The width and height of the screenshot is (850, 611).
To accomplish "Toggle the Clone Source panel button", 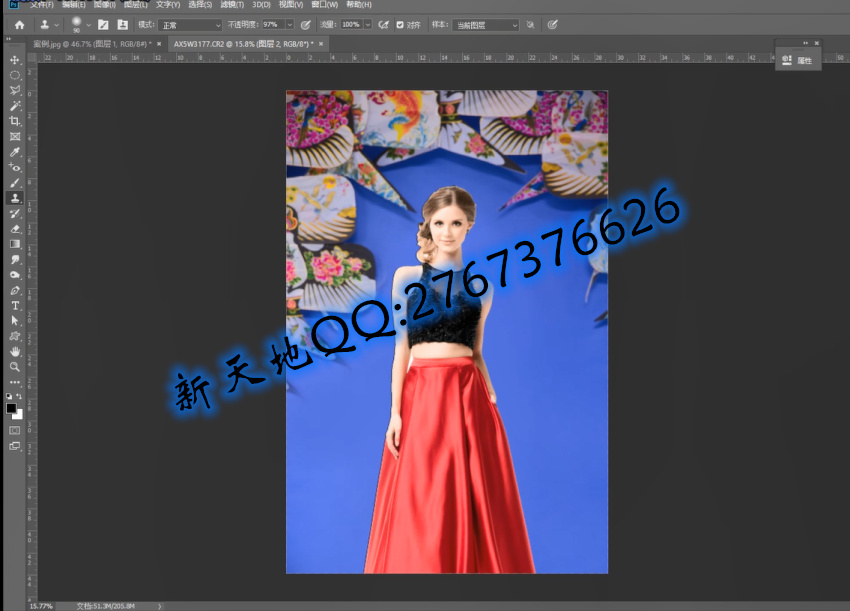I will click(121, 24).
